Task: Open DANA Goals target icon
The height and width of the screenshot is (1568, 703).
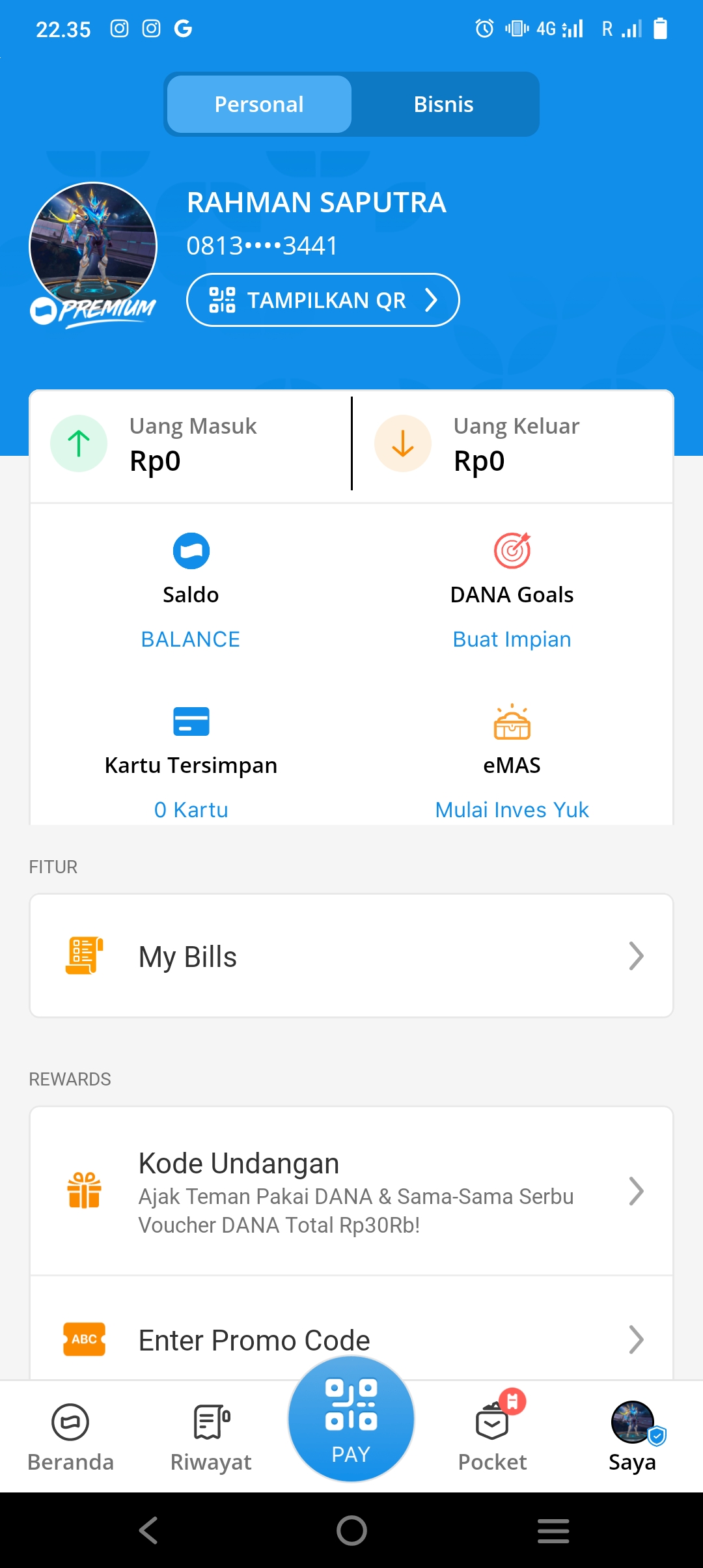Action: [512, 551]
